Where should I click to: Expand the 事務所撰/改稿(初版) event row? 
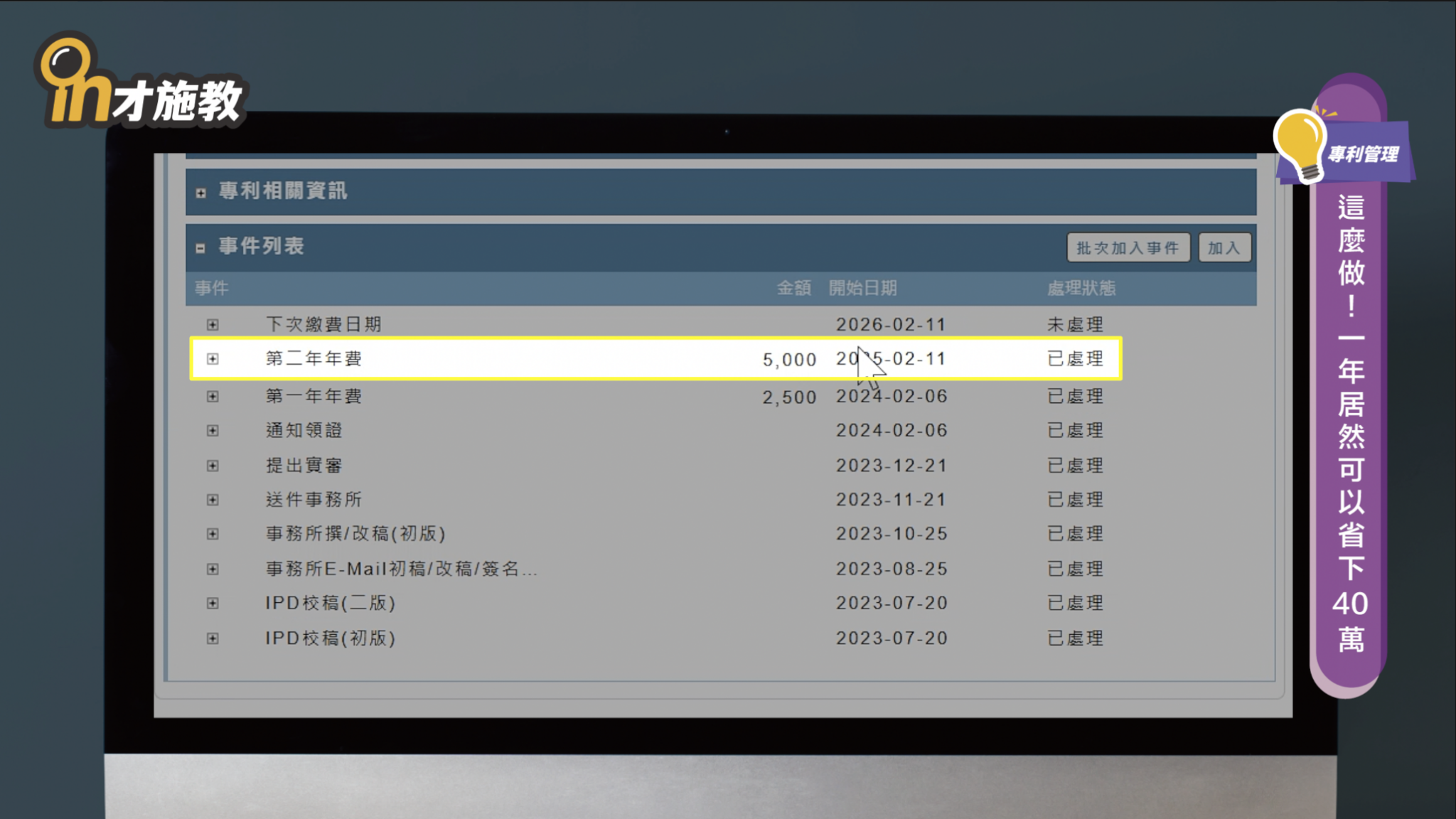(x=212, y=533)
